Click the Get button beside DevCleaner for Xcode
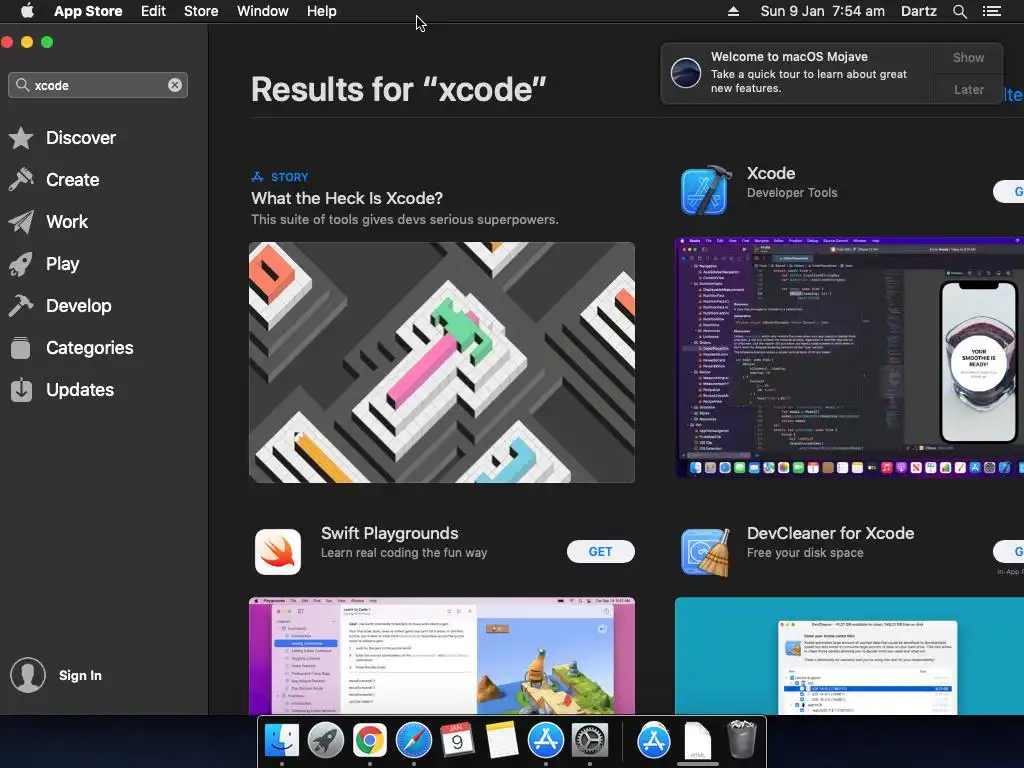 [x=1010, y=552]
